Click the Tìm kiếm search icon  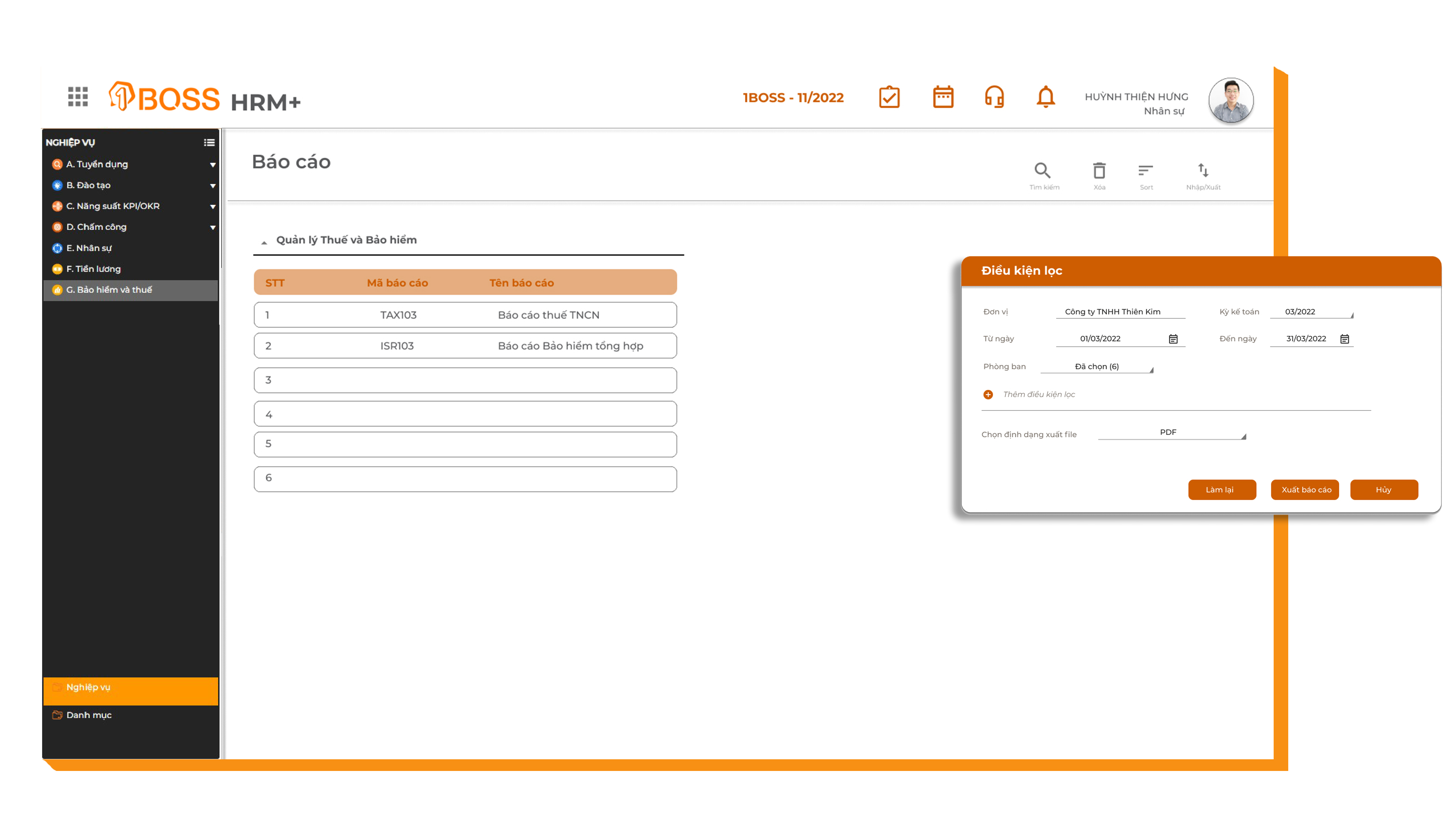1042,171
